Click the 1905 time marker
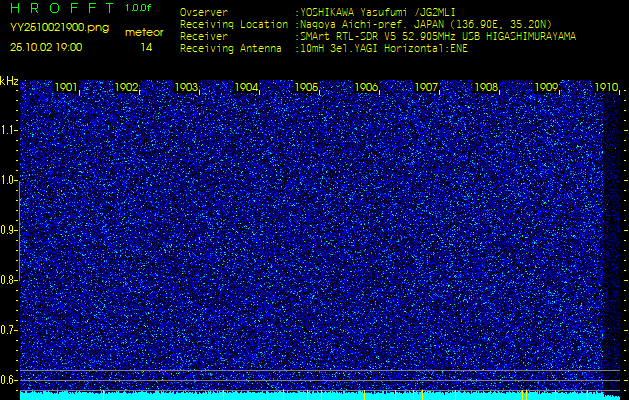Image resolution: width=629 pixels, height=400 pixels. [306, 87]
